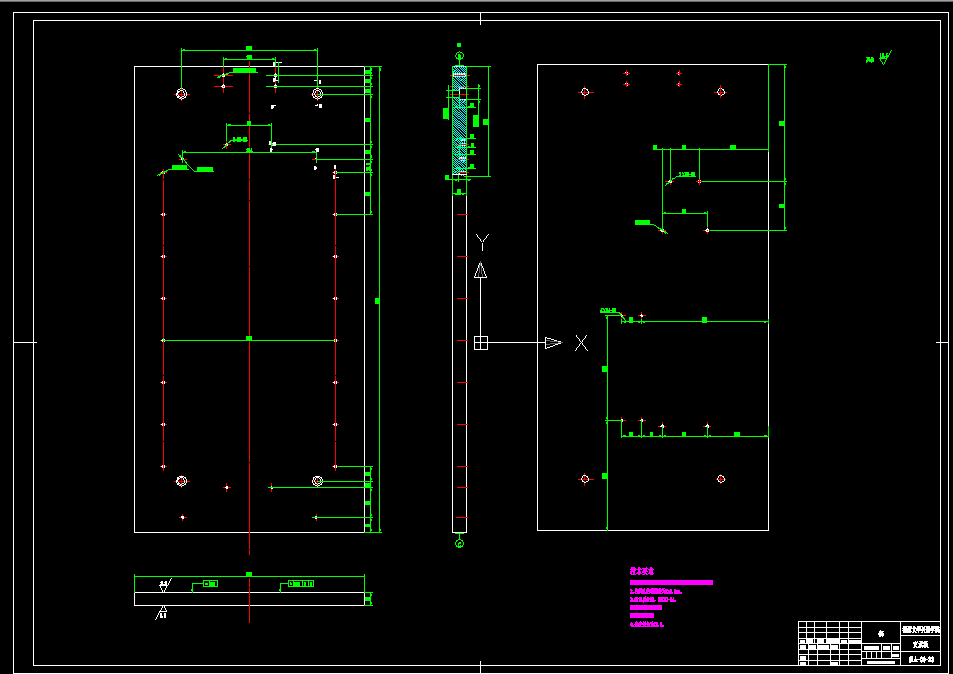This screenshot has width=953, height=674.
Task: Select the top-right counterbored hole in the left view
Action: pos(317,93)
